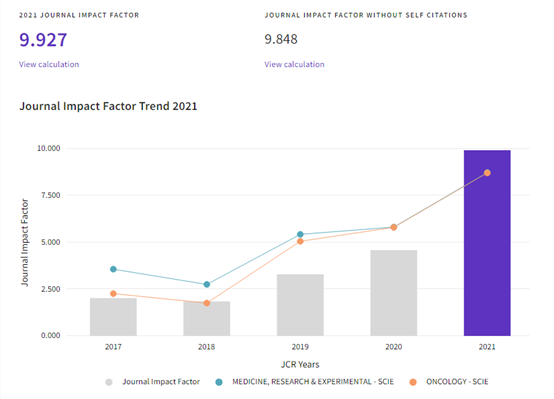
Task: Open View calculation under without self citations
Action: [x=294, y=64]
